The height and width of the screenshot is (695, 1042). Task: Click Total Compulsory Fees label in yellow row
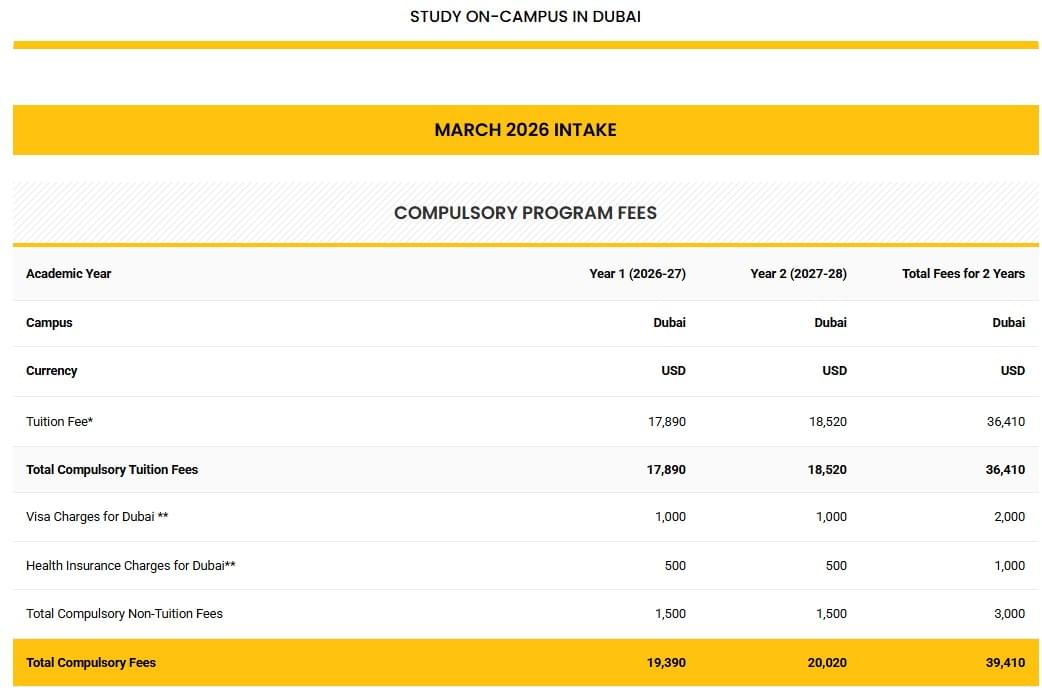click(91, 663)
